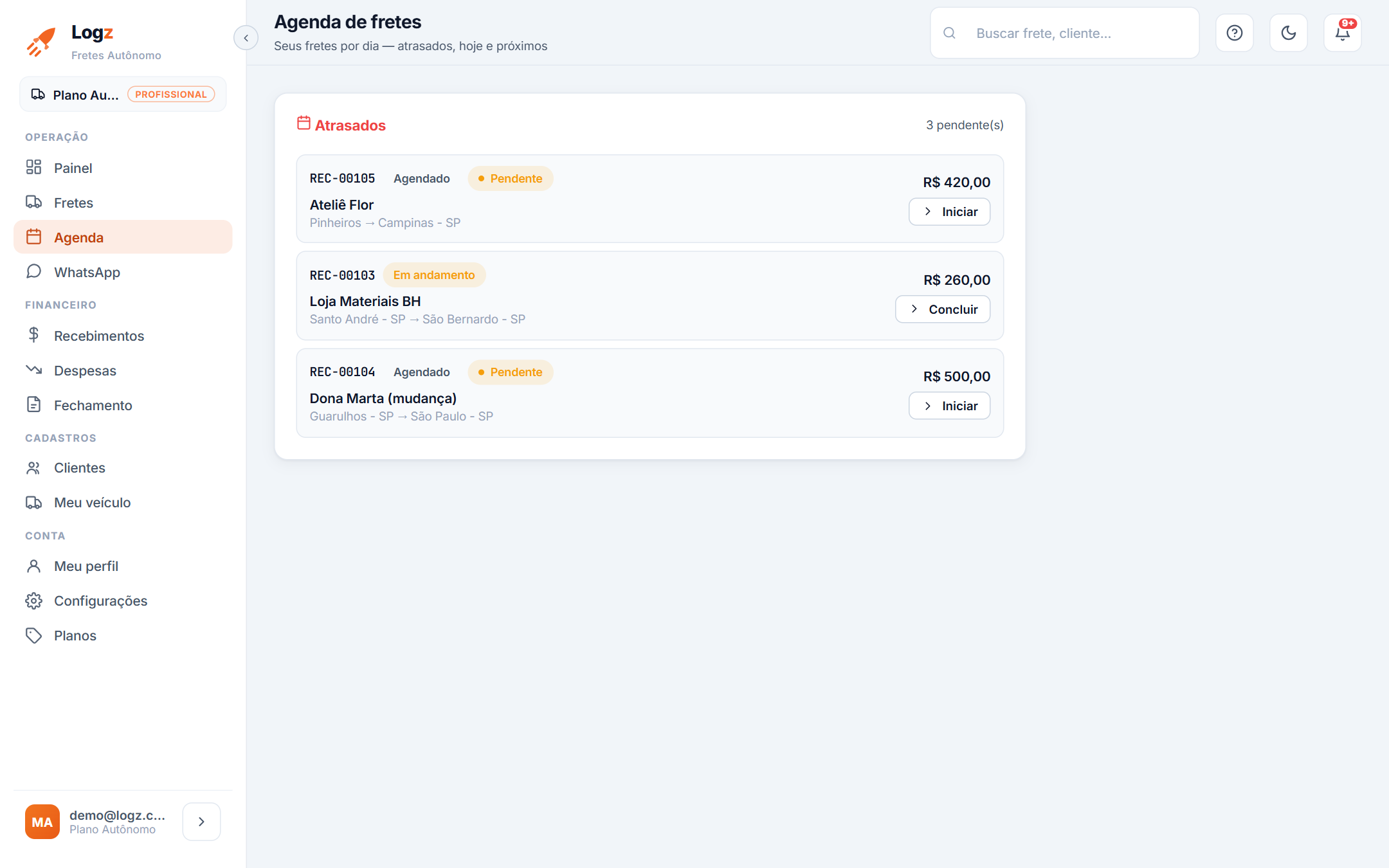This screenshot has width=1389, height=868.
Task: Open the help question-mark icon
Action: pos(1234,33)
